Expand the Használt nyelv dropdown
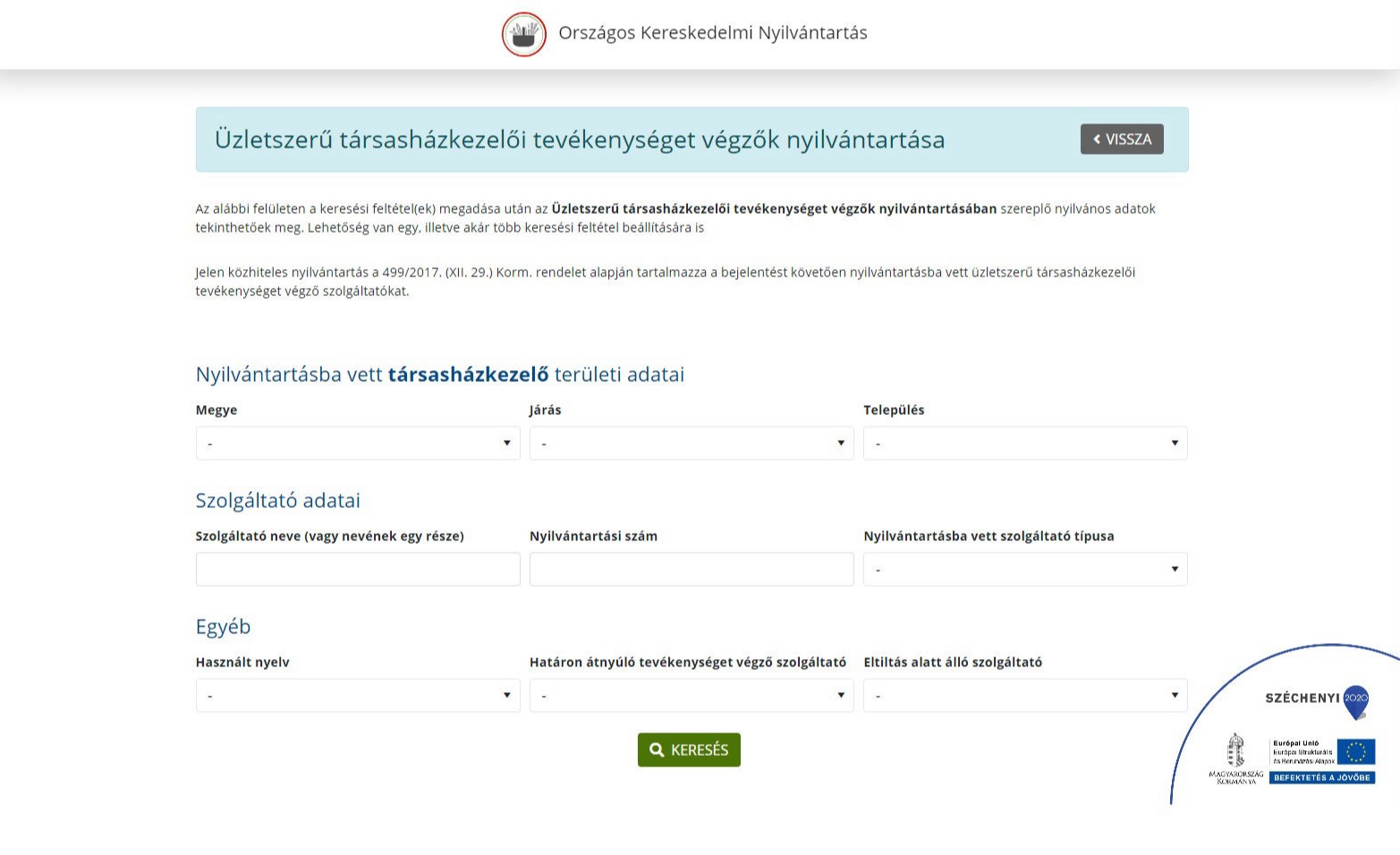The image size is (1400, 855). coord(357,696)
